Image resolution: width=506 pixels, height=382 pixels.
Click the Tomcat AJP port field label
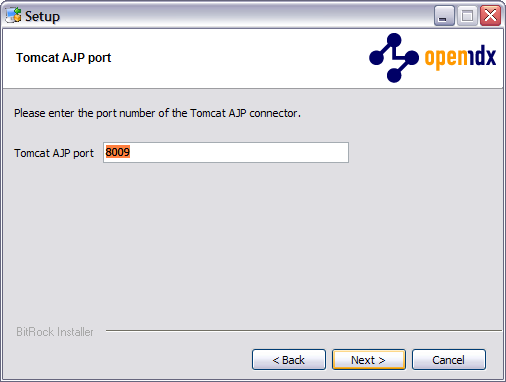coord(54,153)
